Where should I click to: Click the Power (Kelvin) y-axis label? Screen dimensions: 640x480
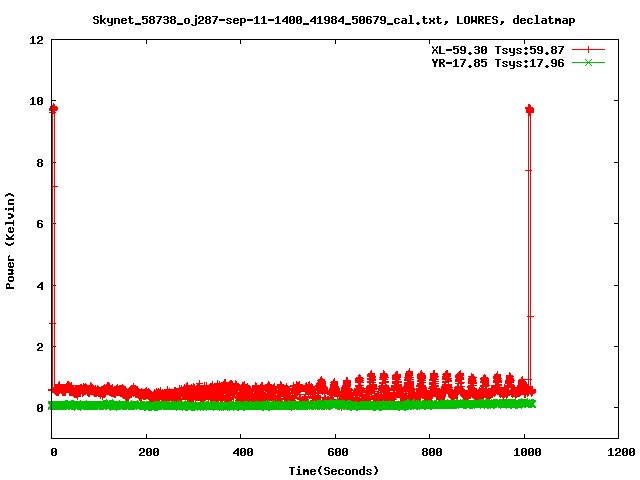pyautogui.click(x=10, y=241)
